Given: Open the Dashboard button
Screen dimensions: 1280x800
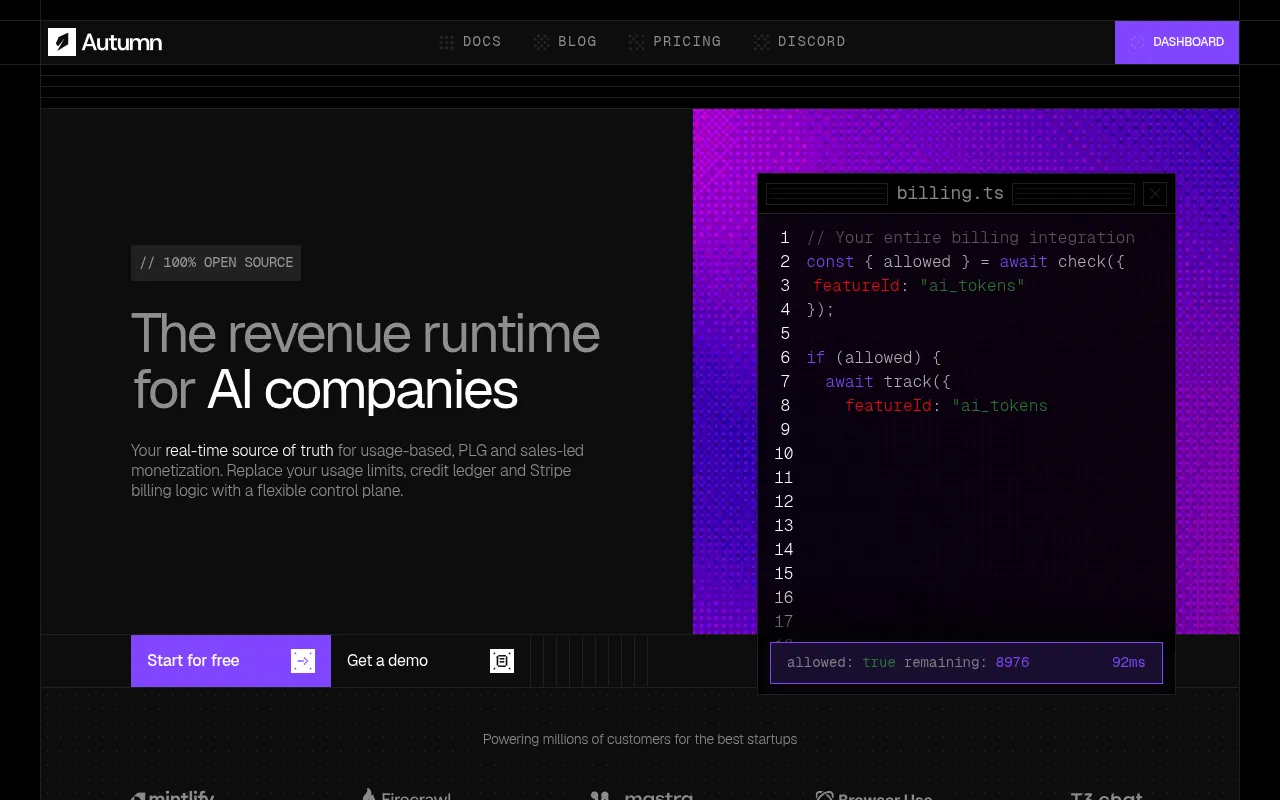Looking at the screenshot, I should tap(1177, 42).
